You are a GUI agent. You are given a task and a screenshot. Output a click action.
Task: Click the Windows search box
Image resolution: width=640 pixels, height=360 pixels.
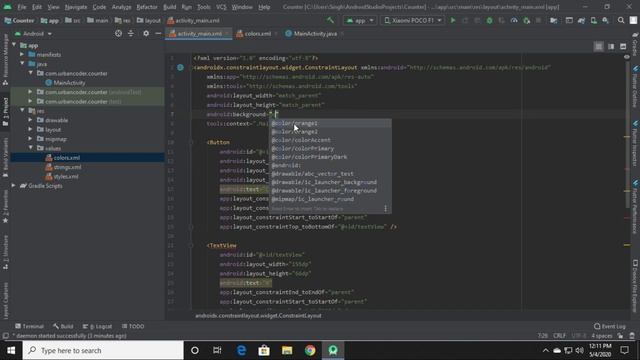tap(103, 350)
